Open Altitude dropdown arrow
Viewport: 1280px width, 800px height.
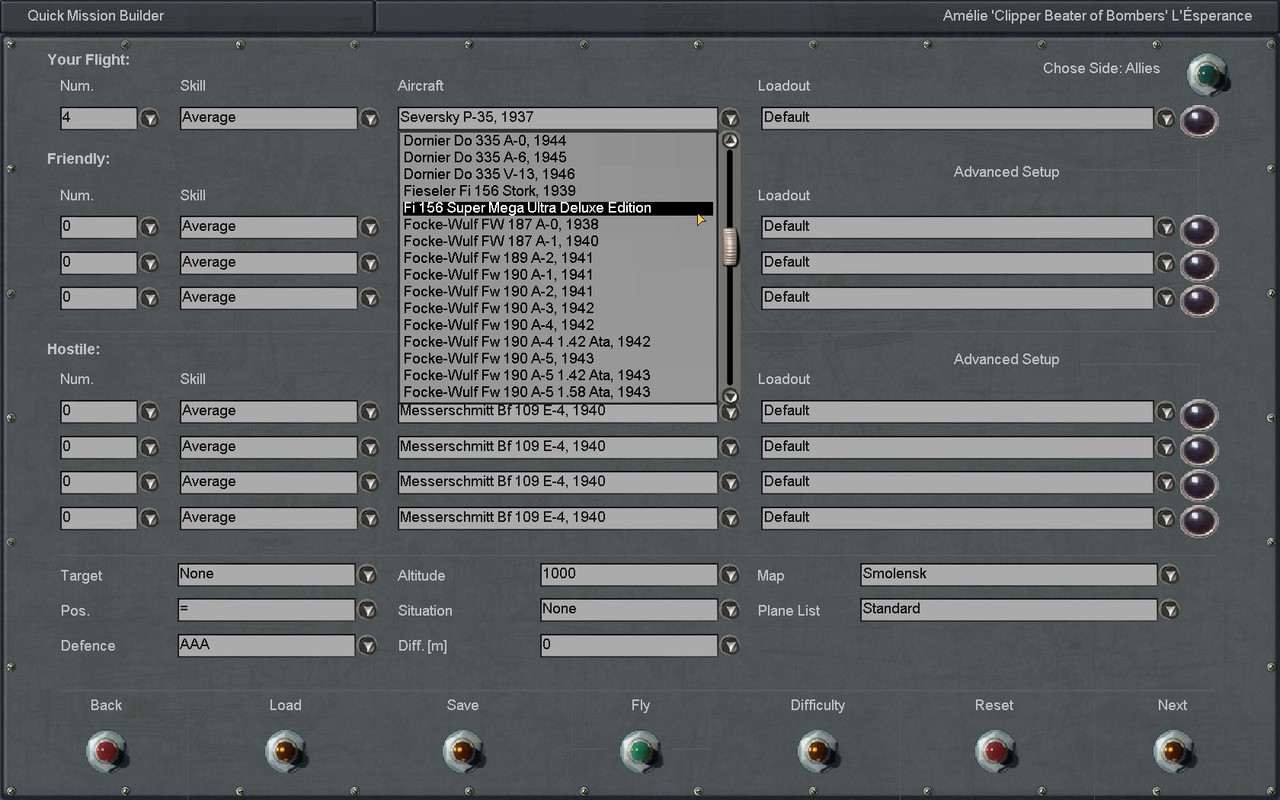pos(730,575)
